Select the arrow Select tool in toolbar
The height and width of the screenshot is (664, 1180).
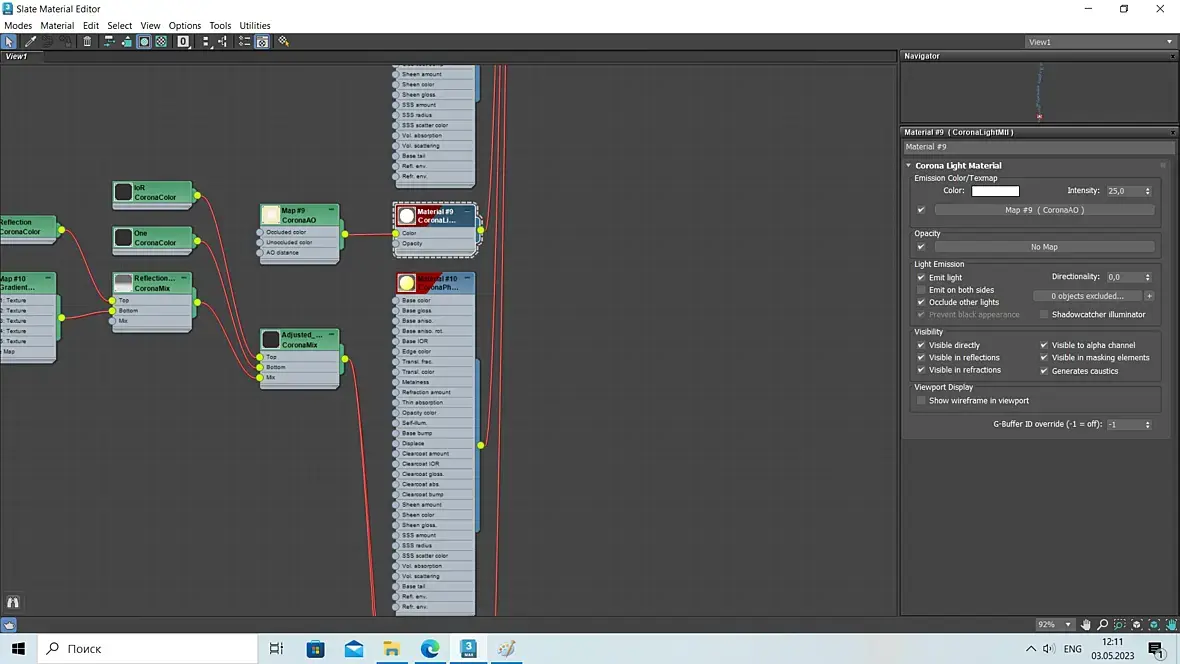(x=9, y=42)
